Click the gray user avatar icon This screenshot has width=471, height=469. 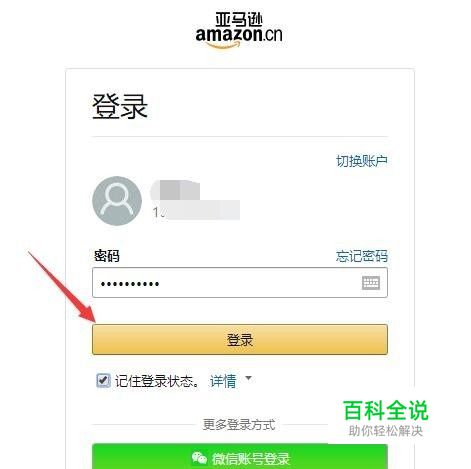tap(117, 201)
